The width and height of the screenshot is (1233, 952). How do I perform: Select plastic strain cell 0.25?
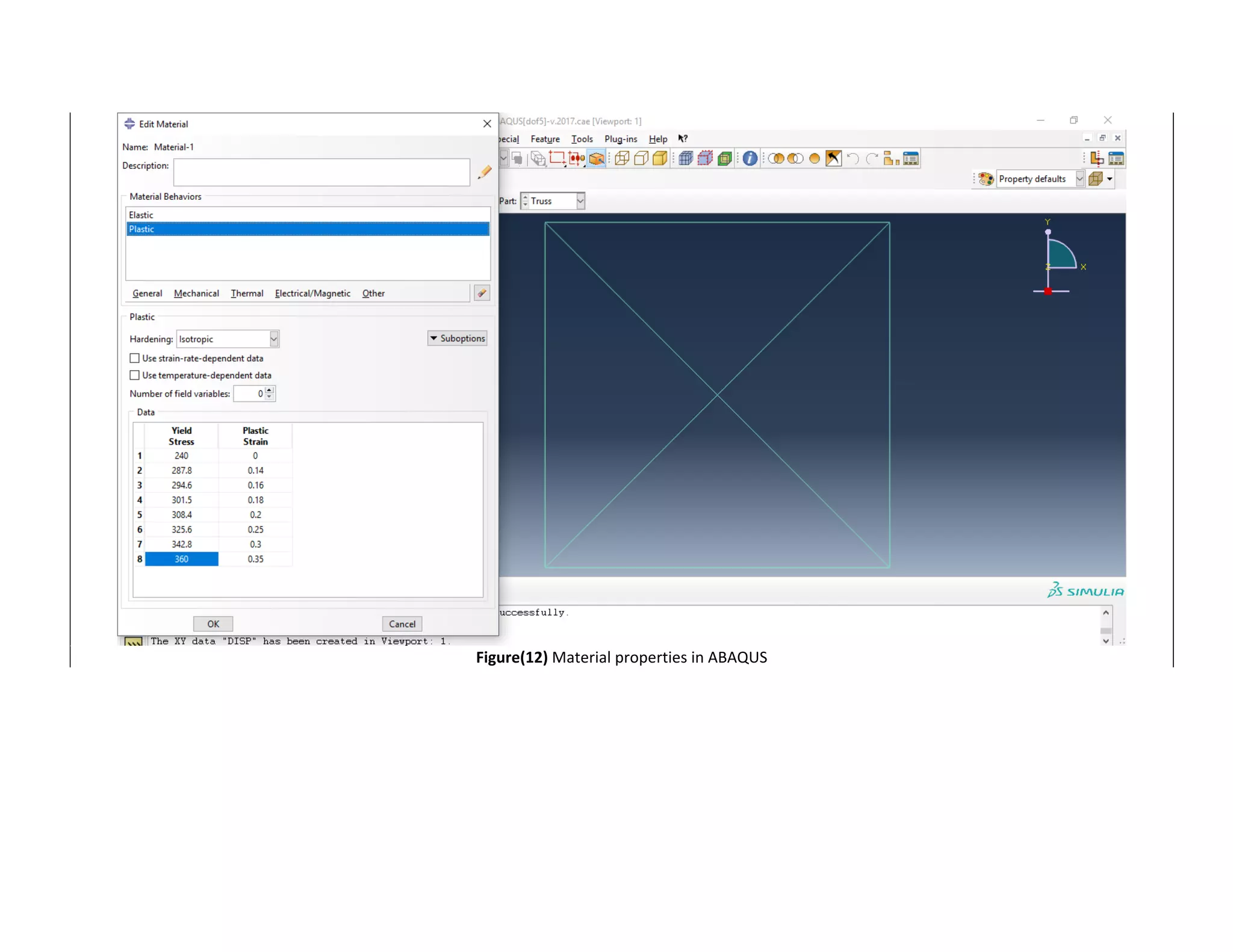255,530
